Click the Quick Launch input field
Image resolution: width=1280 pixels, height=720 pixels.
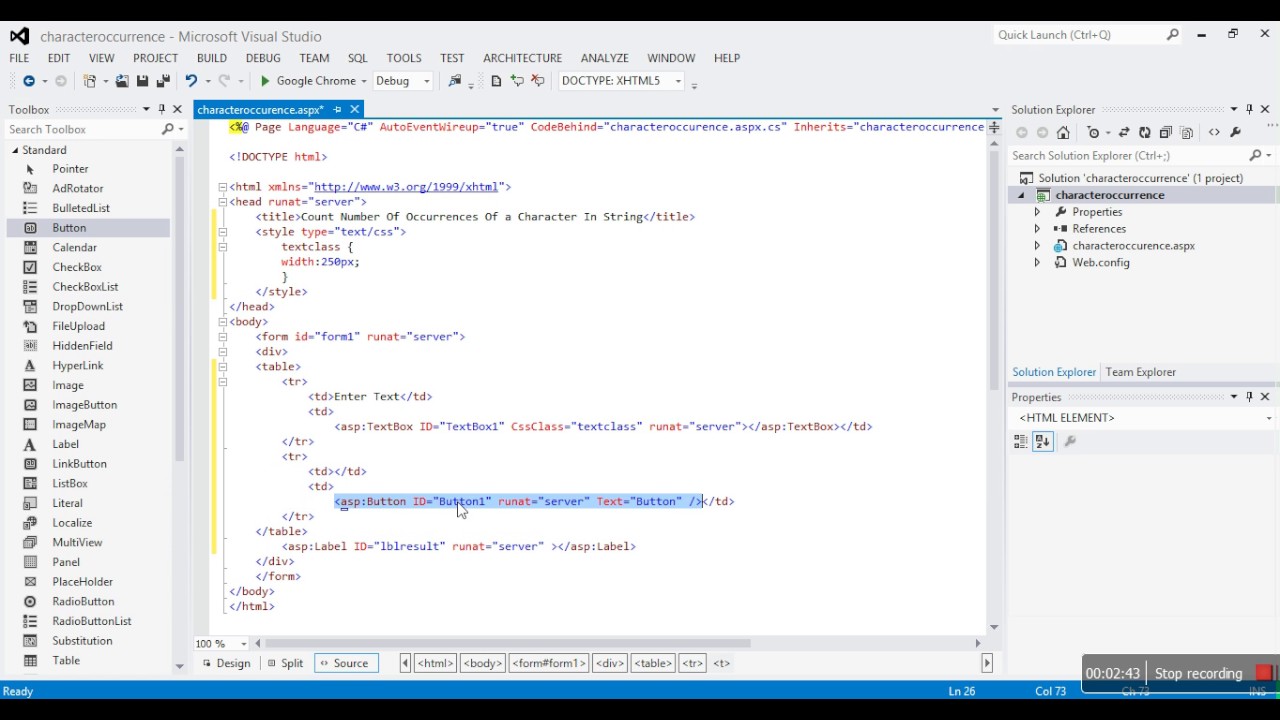pos(1078,35)
